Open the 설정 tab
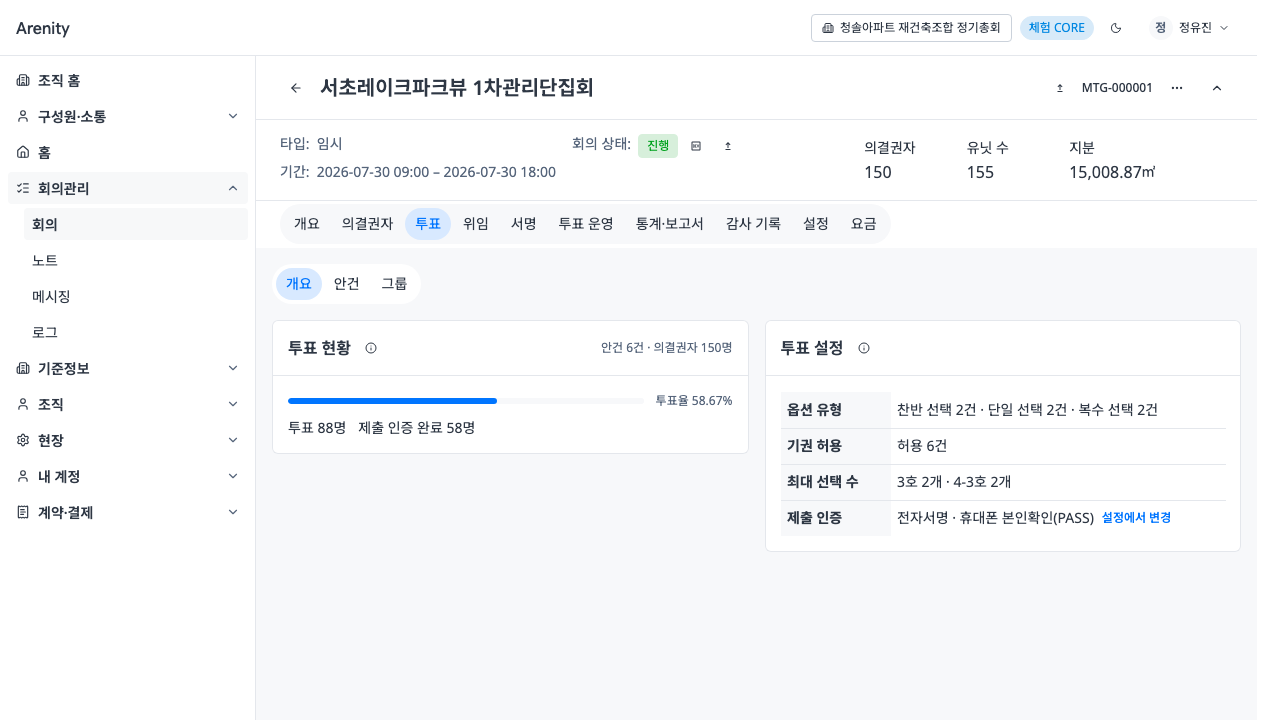The height and width of the screenshot is (720, 1268). click(x=816, y=224)
